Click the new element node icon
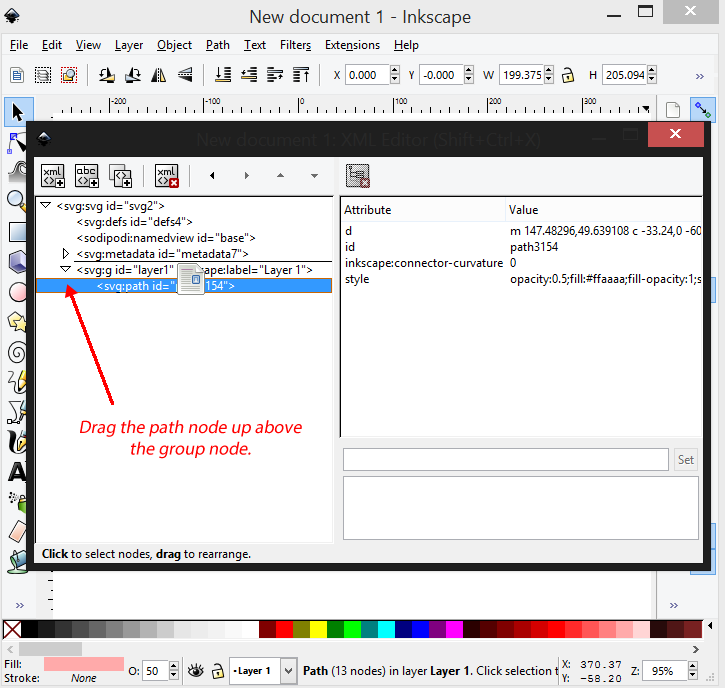This screenshot has height=688, width=725. 53,176
